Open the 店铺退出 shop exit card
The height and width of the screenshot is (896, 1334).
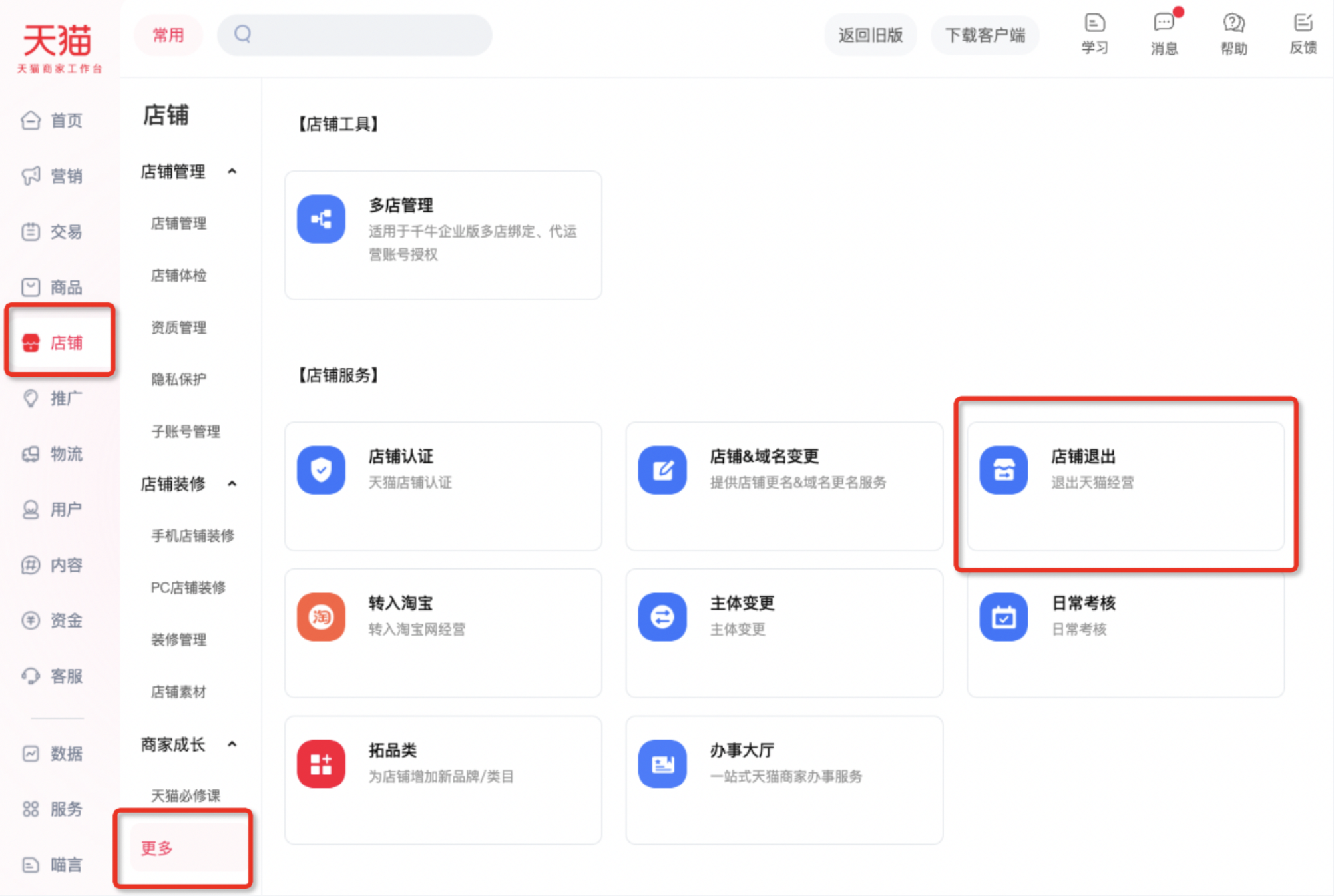[1126, 486]
